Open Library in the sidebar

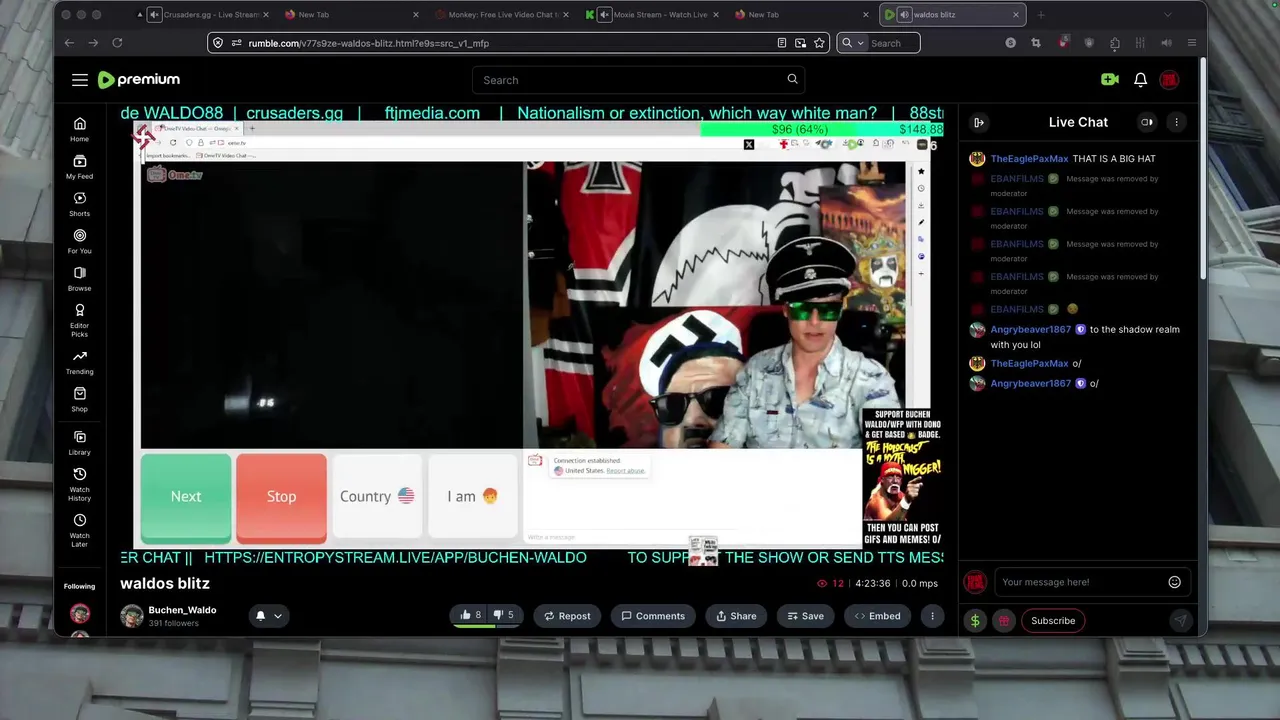point(80,443)
